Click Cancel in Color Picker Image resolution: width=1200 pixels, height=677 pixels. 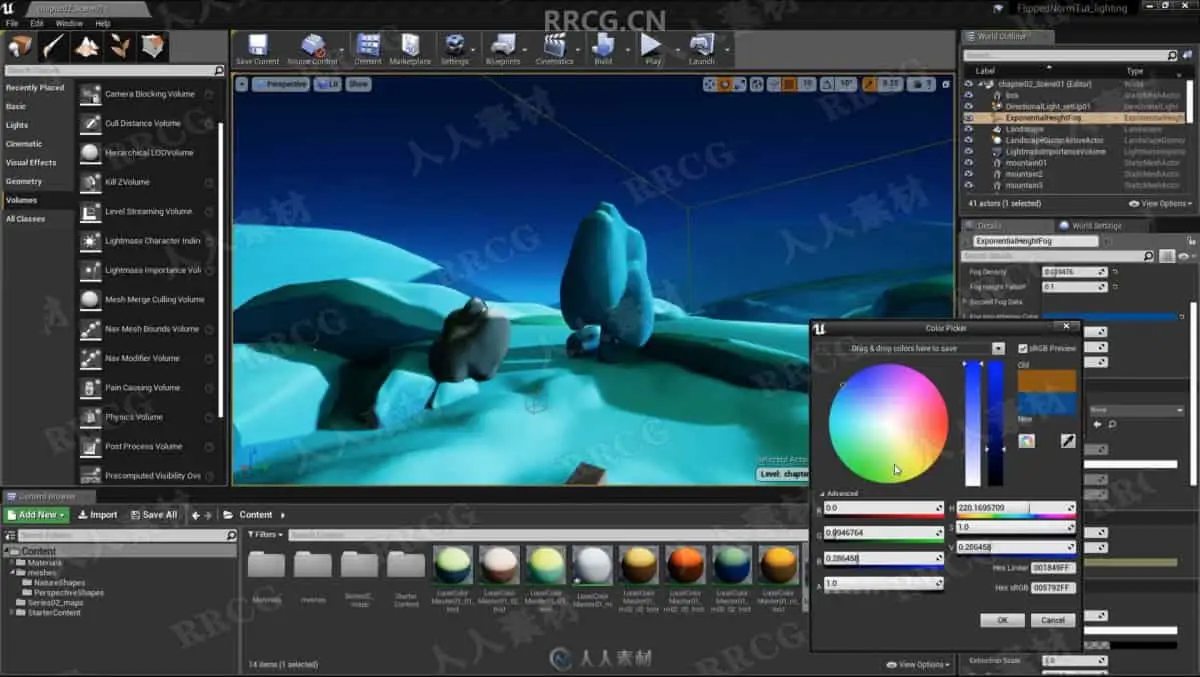1053,620
